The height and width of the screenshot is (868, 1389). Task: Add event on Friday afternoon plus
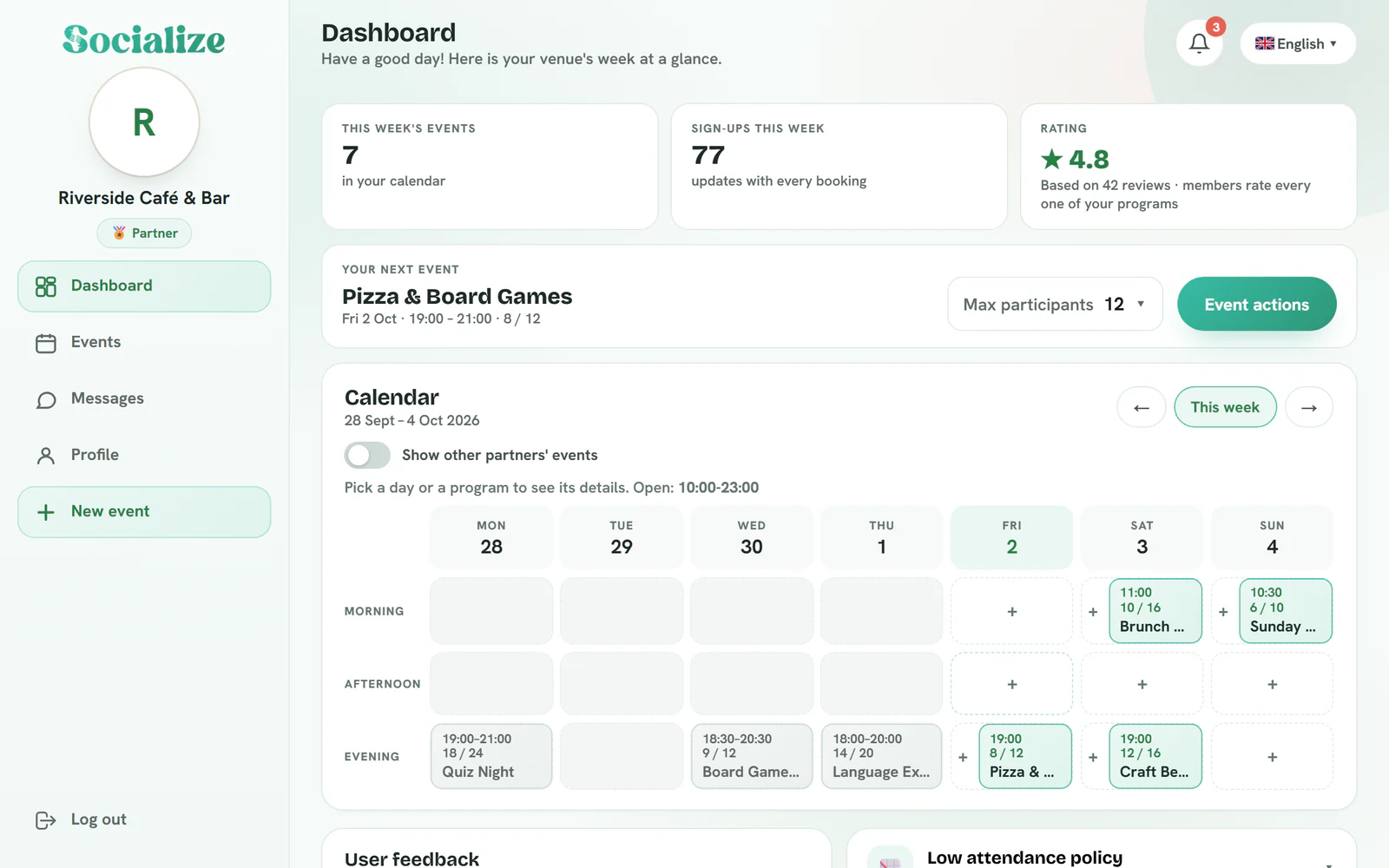pyautogui.click(x=1012, y=684)
